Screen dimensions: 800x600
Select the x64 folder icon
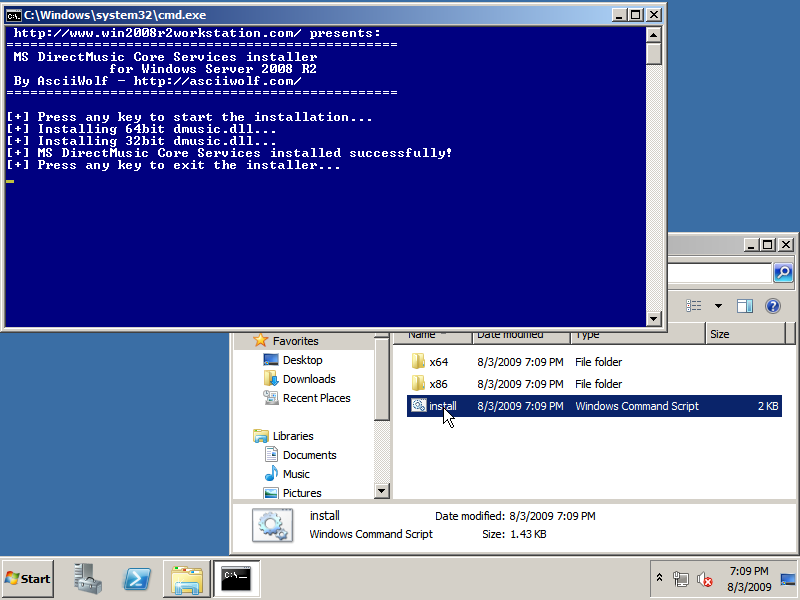coord(418,362)
